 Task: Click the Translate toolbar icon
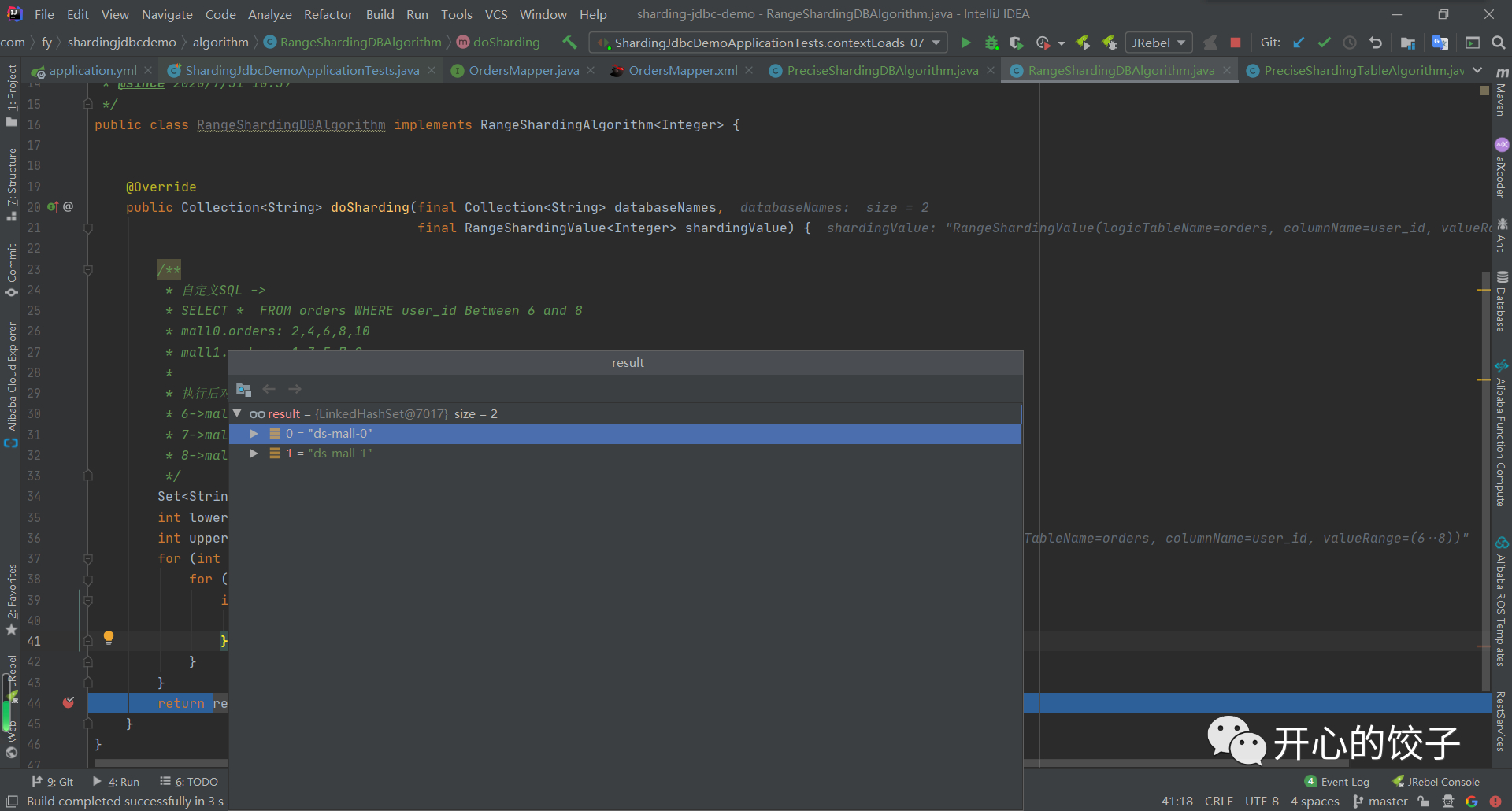[x=1440, y=43]
